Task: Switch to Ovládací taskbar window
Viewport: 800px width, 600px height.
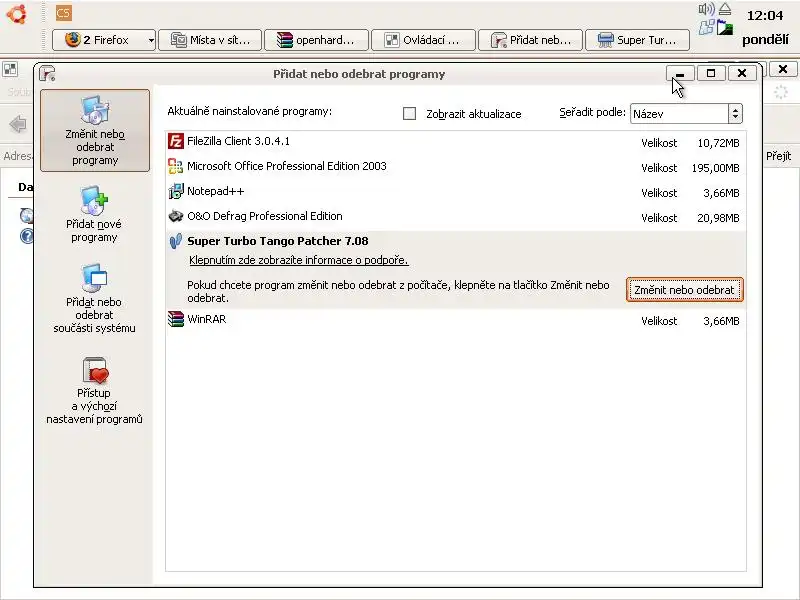Action: pos(423,40)
